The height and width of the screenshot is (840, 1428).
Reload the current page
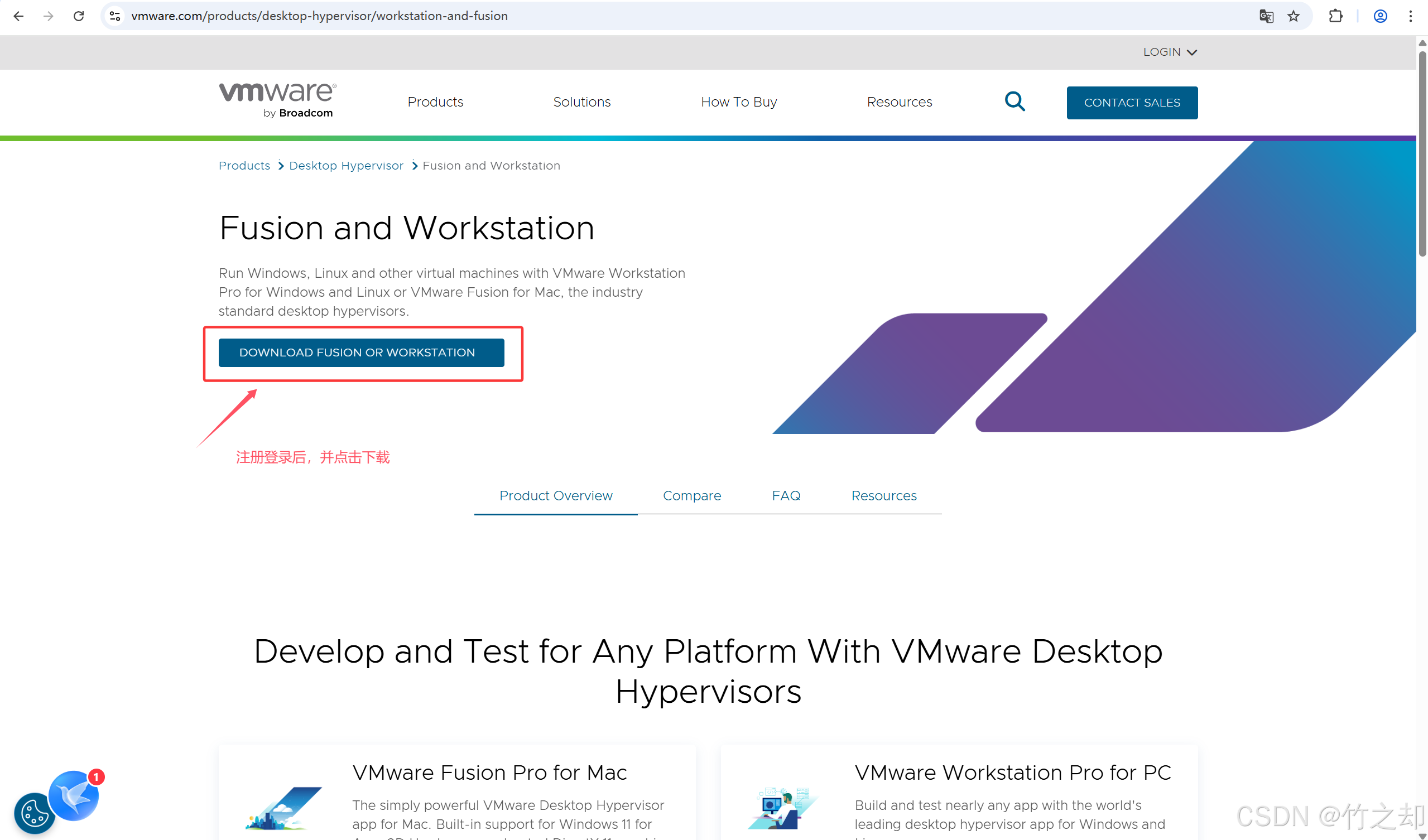coord(79,16)
